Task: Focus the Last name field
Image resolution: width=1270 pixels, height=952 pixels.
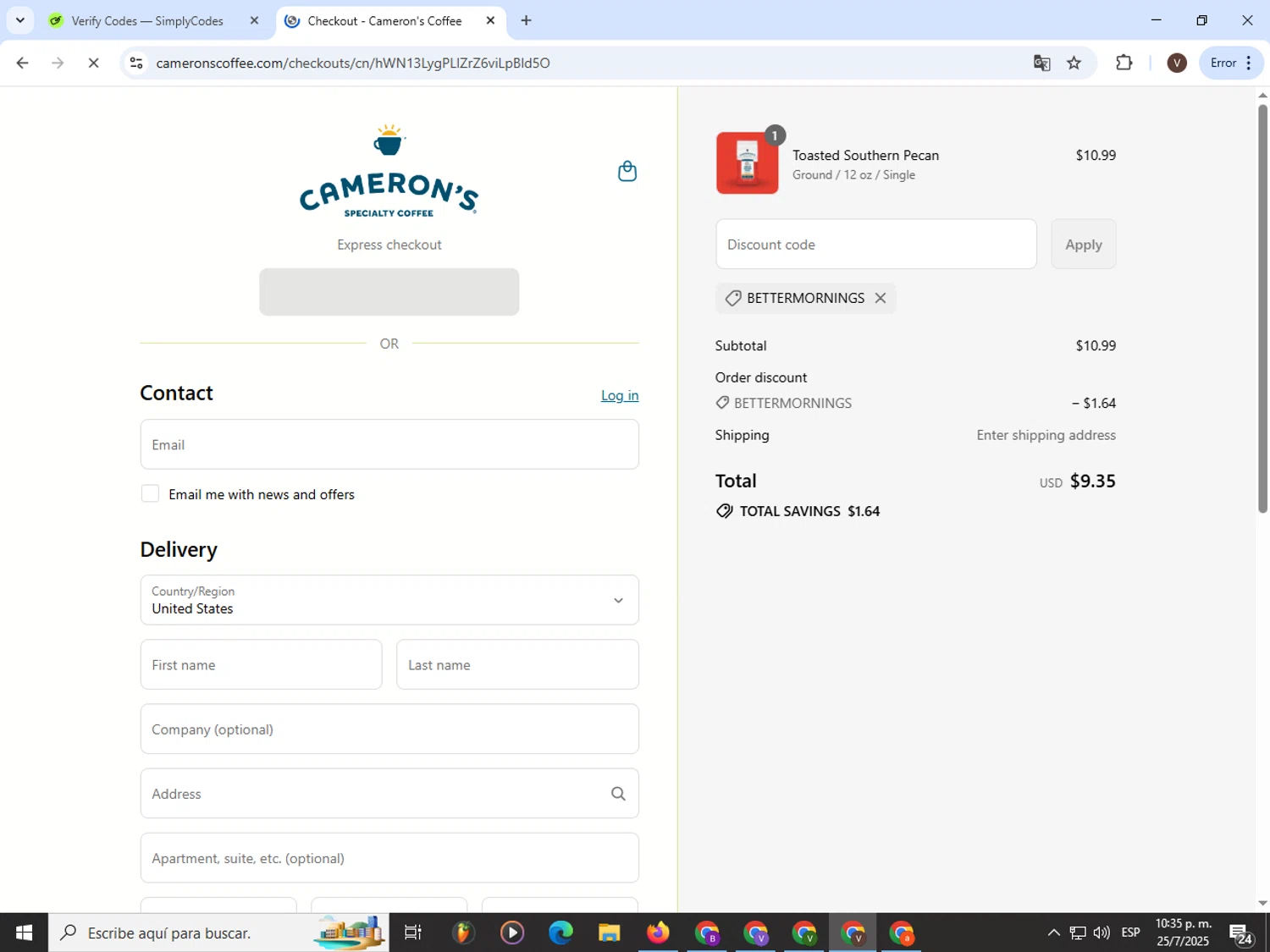Action: coord(517,665)
